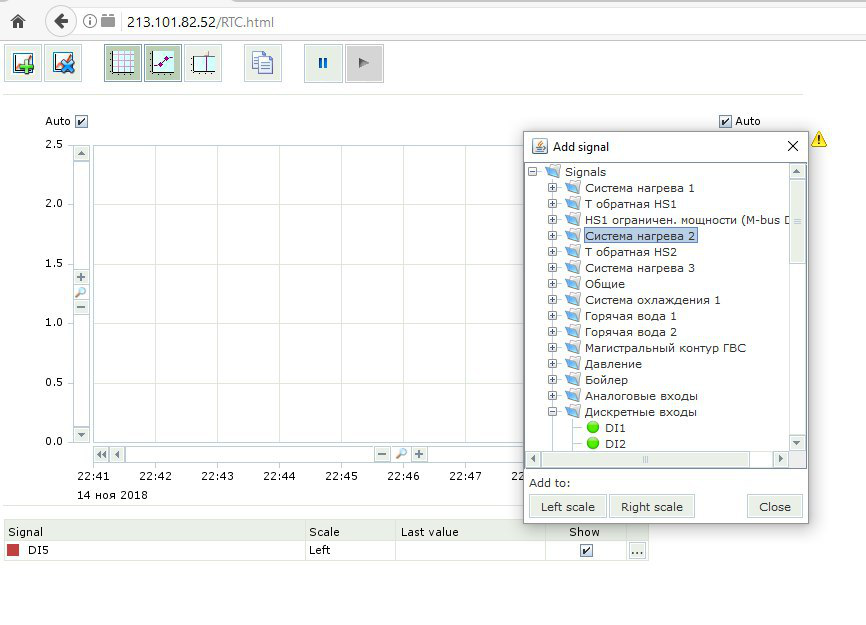Viewport: 866px width, 625px height.
Task: Select the DI2 green signal
Action: (606, 444)
